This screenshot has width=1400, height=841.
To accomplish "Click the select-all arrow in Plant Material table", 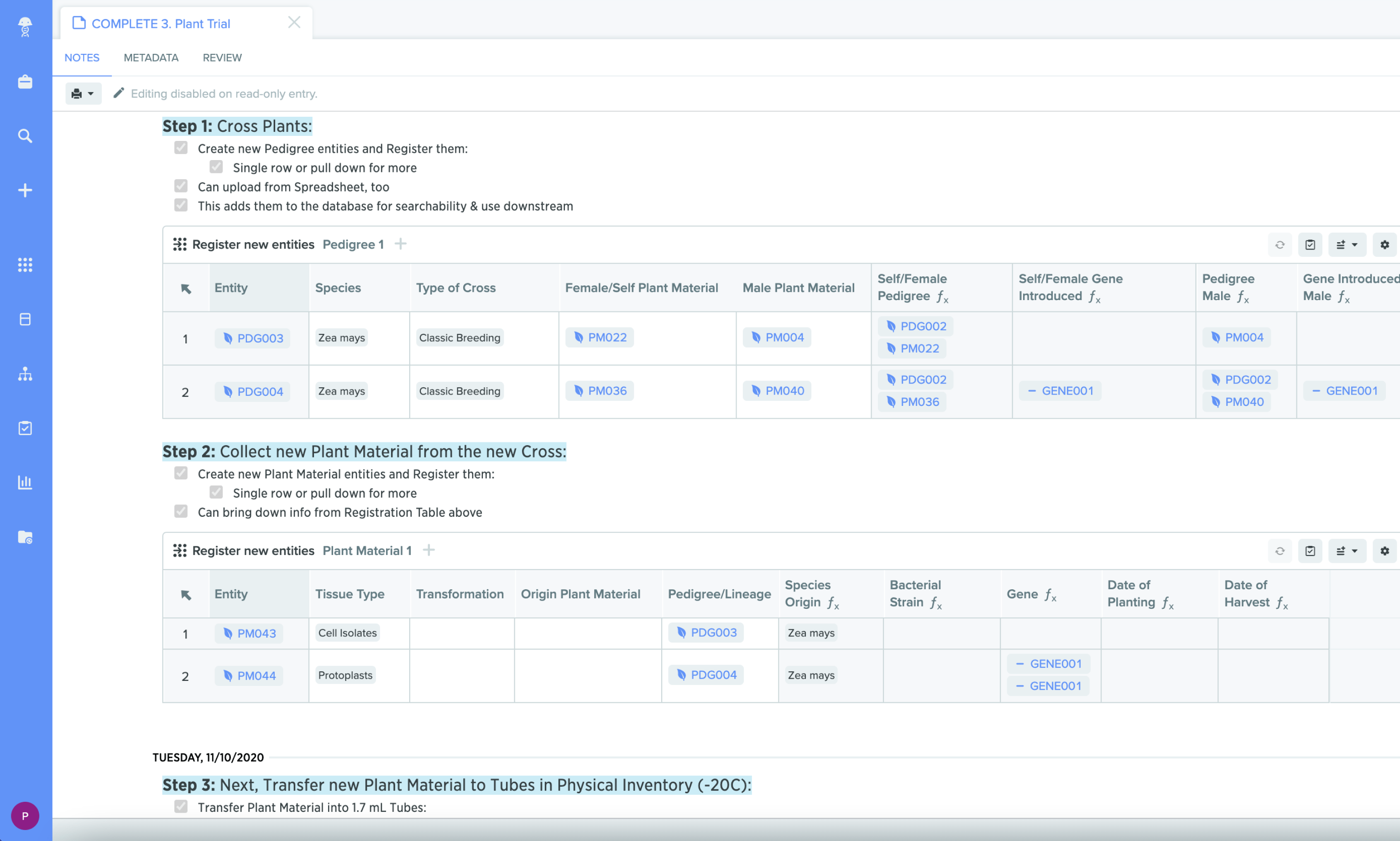I will (x=186, y=594).
